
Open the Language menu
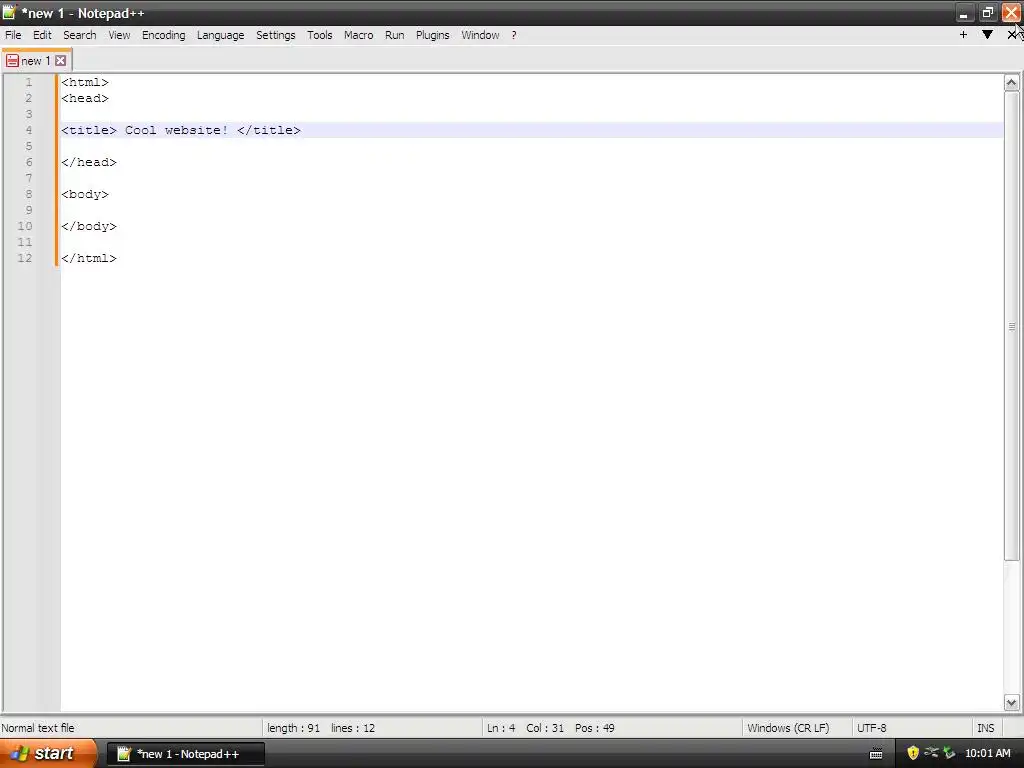pos(221,35)
